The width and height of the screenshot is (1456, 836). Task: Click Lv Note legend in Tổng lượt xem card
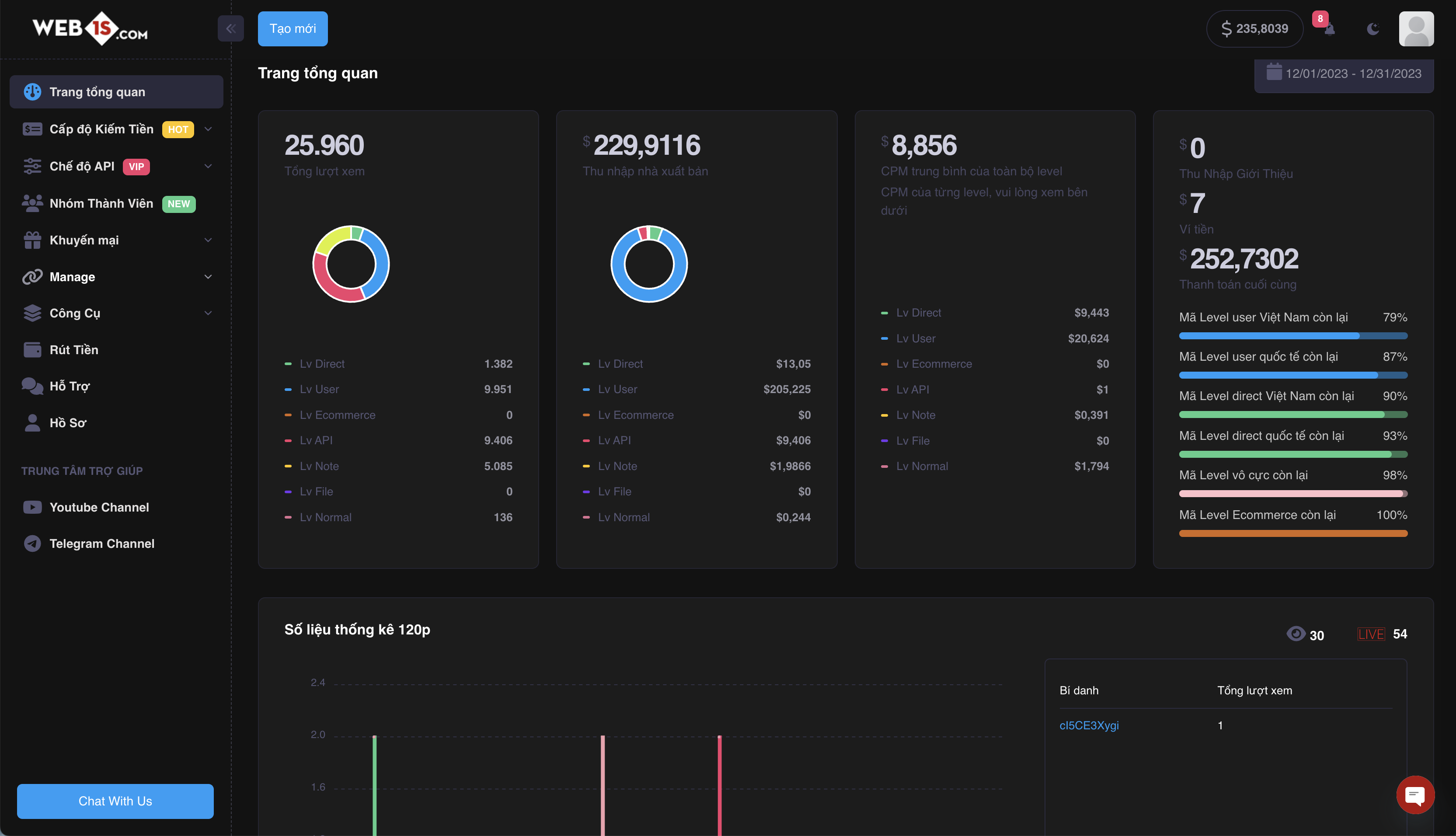click(x=319, y=466)
